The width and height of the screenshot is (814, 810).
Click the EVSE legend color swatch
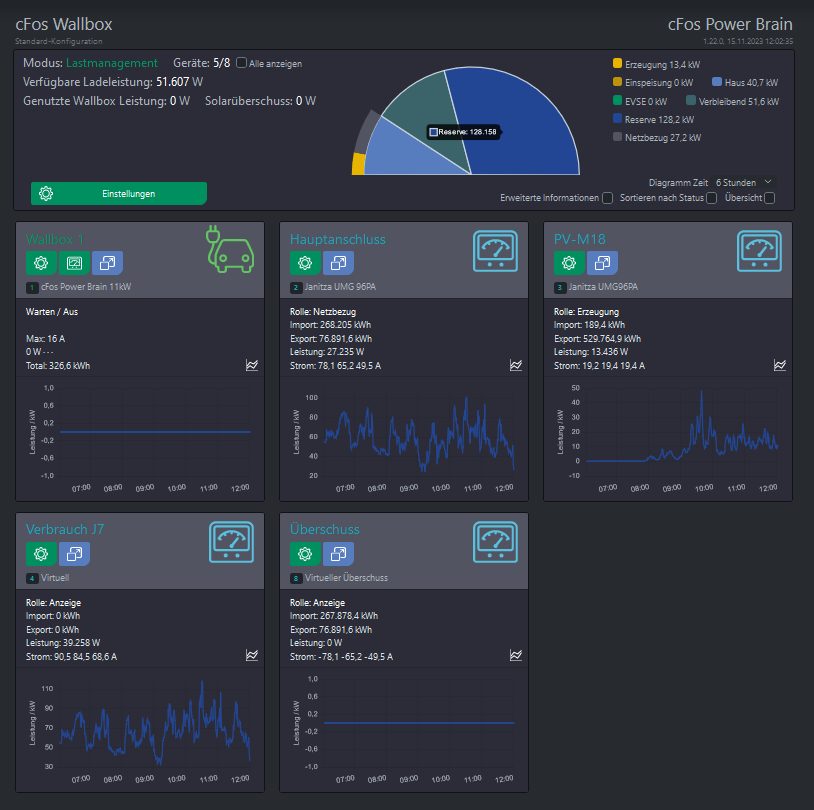617,100
